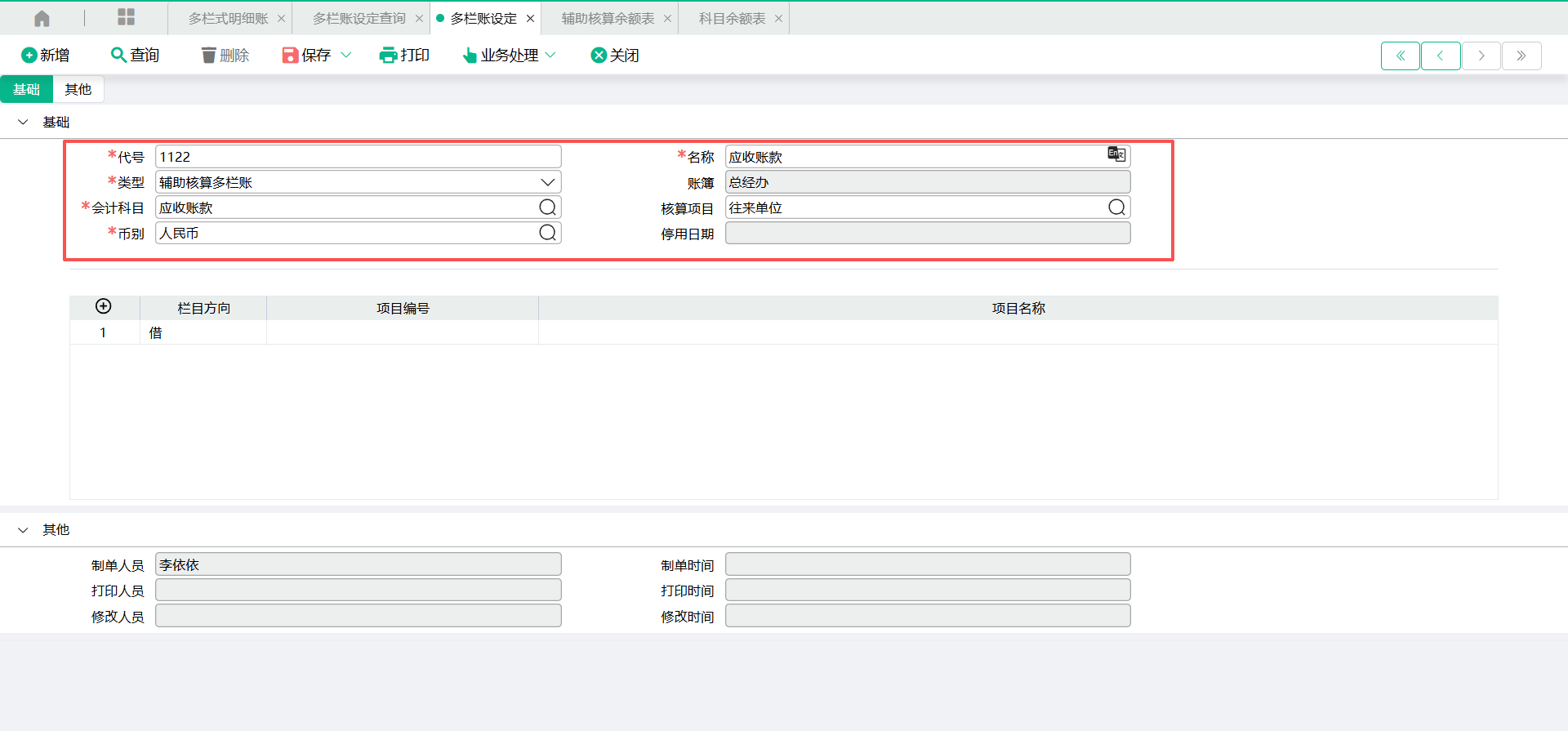Open lookup search icon for 核算项目
This screenshot has height=731, width=1568.
pyautogui.click(x=1116, y=207)
